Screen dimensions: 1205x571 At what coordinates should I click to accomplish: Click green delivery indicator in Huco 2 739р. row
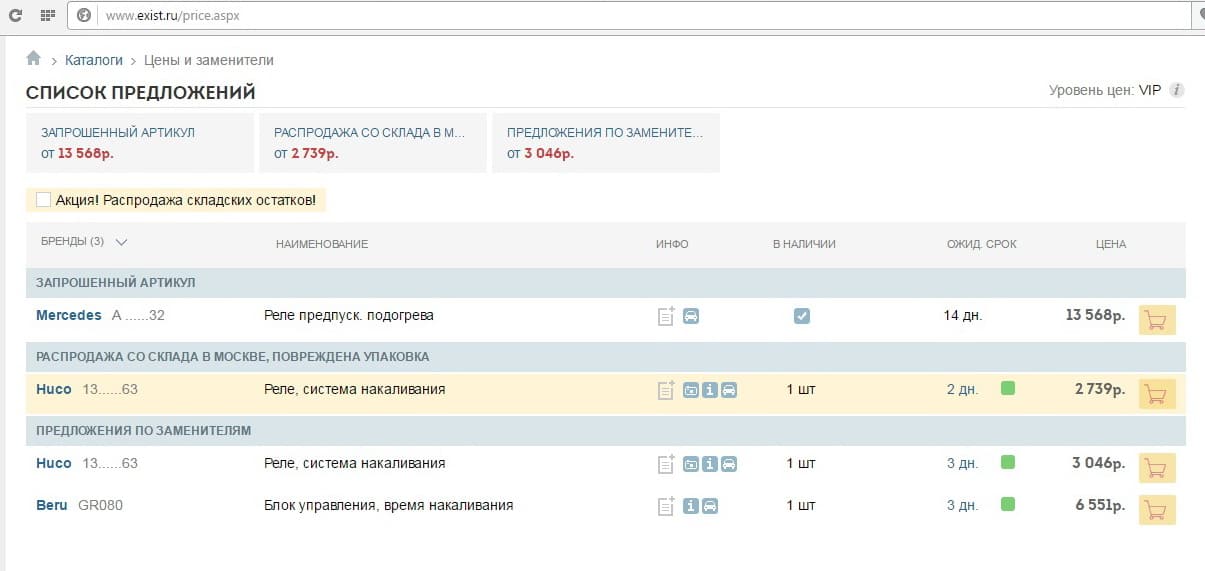click(1008, 388)
